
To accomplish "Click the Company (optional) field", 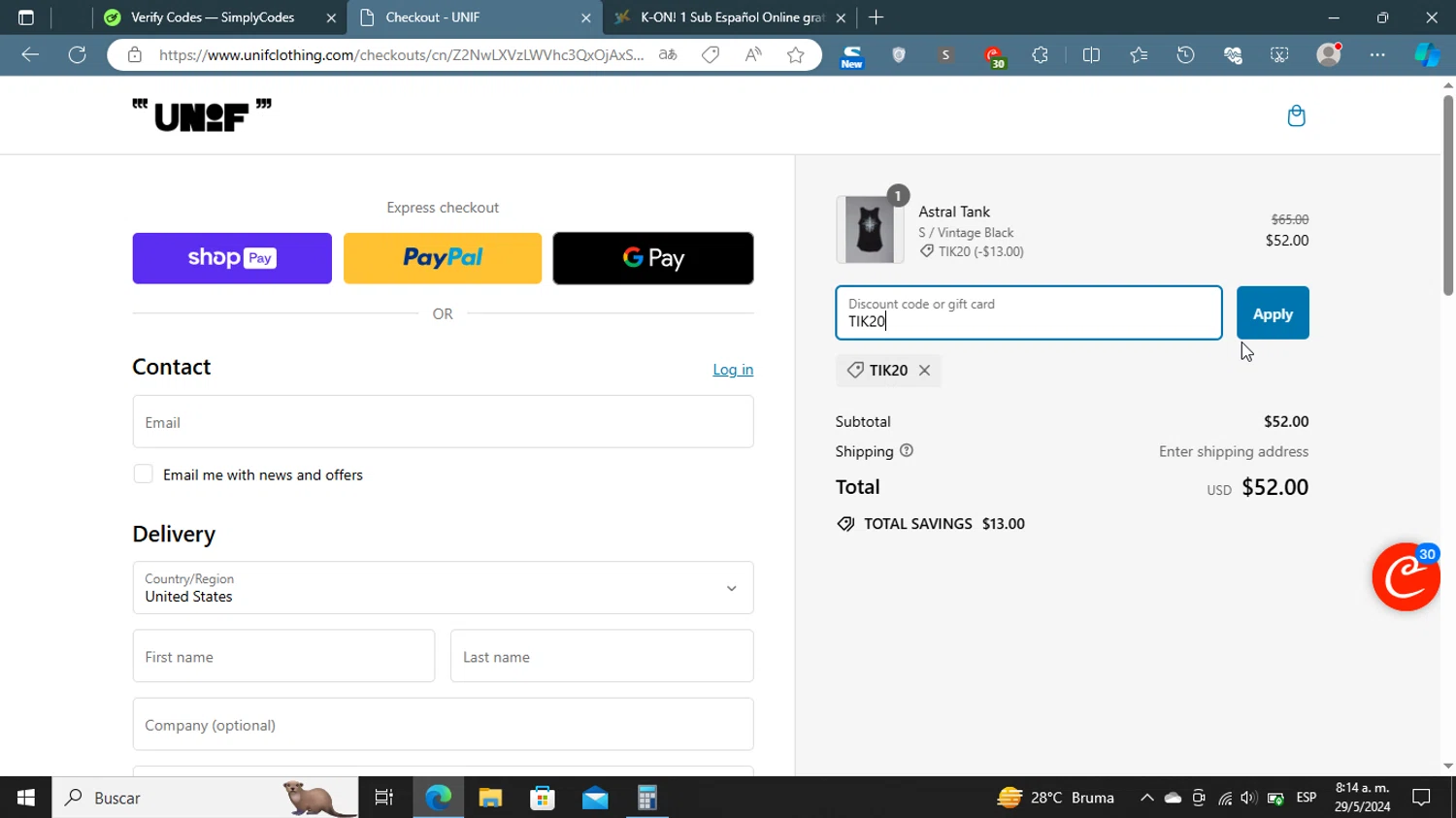I will click(443, 725).
